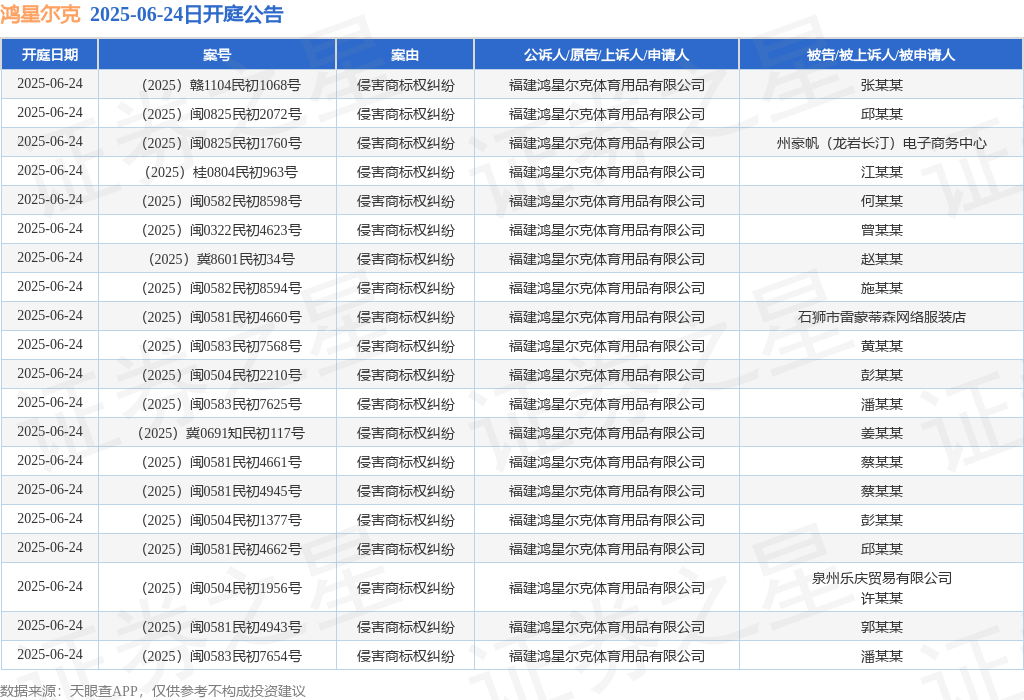Click the plaintiff cell in 闽0581民初4943号 row
Image resolution: width=1024 pixels, height=700 pixels.
(x=607, y=627)
